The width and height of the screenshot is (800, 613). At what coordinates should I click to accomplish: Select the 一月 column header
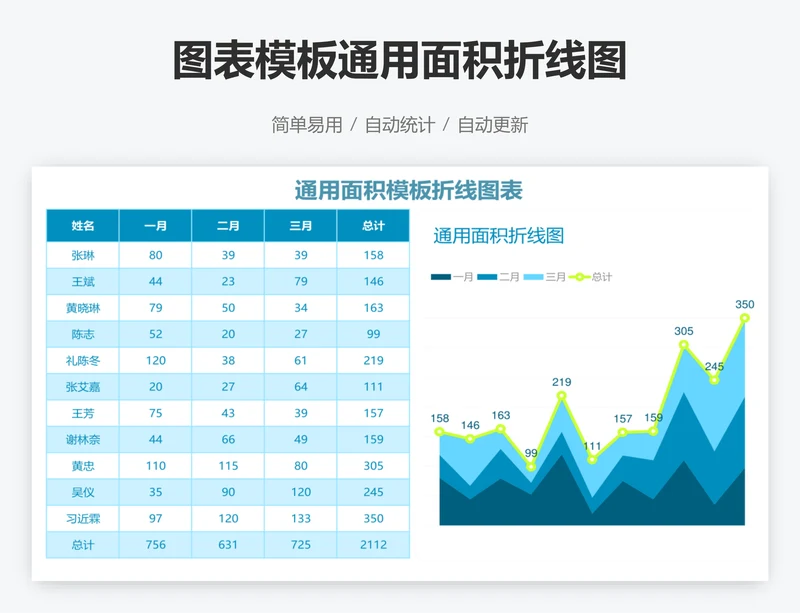[x=156, y=226]
